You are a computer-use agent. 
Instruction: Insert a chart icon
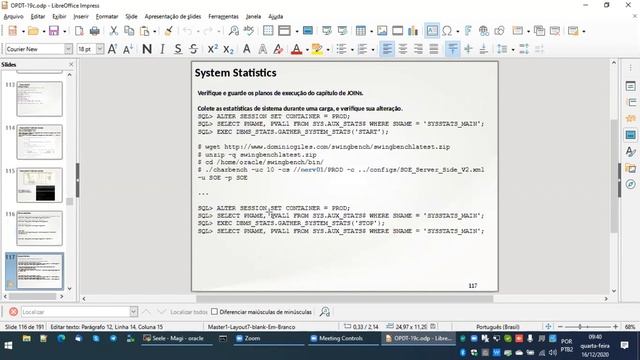point(413,31)
